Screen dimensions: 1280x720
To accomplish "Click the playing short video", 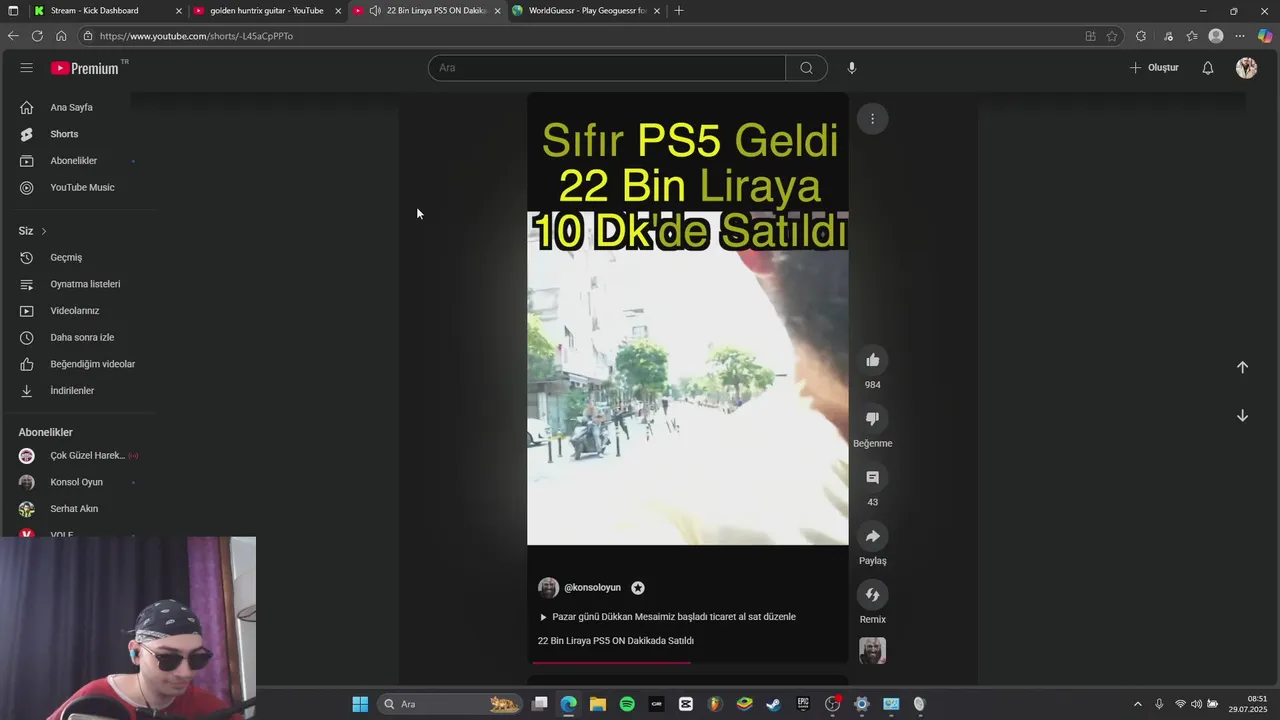I will point(688,380).
